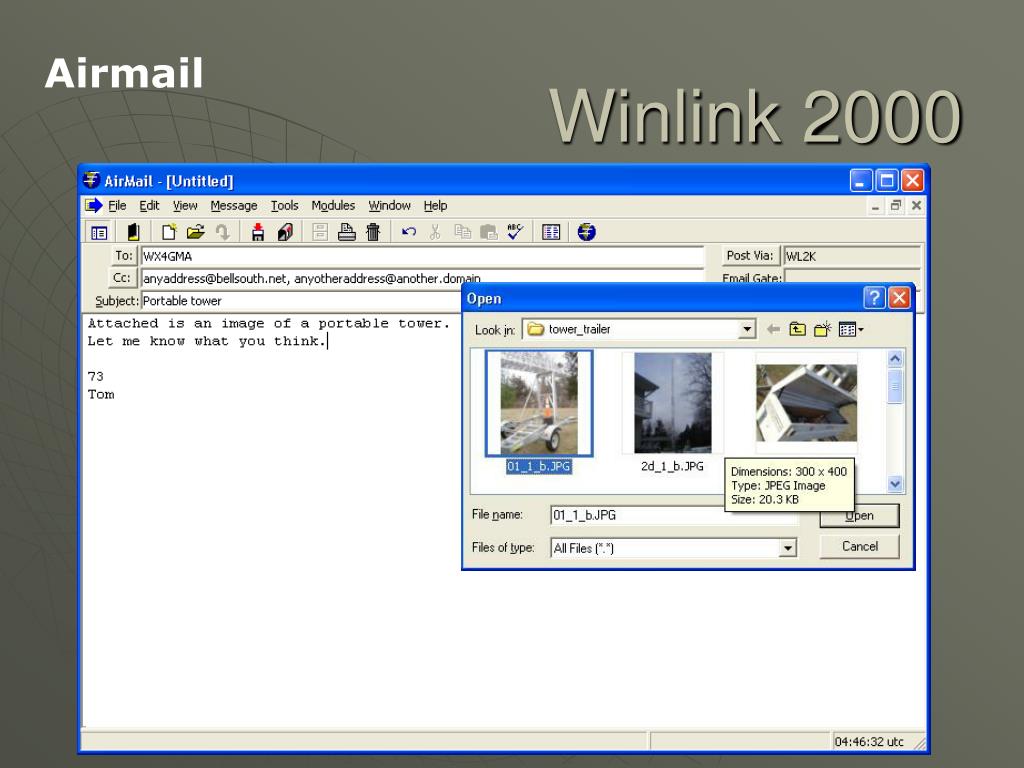Click the Post Via: button
Image resolution: width=1024 pixels, height=768 pixels.
[x=750, y=256]
